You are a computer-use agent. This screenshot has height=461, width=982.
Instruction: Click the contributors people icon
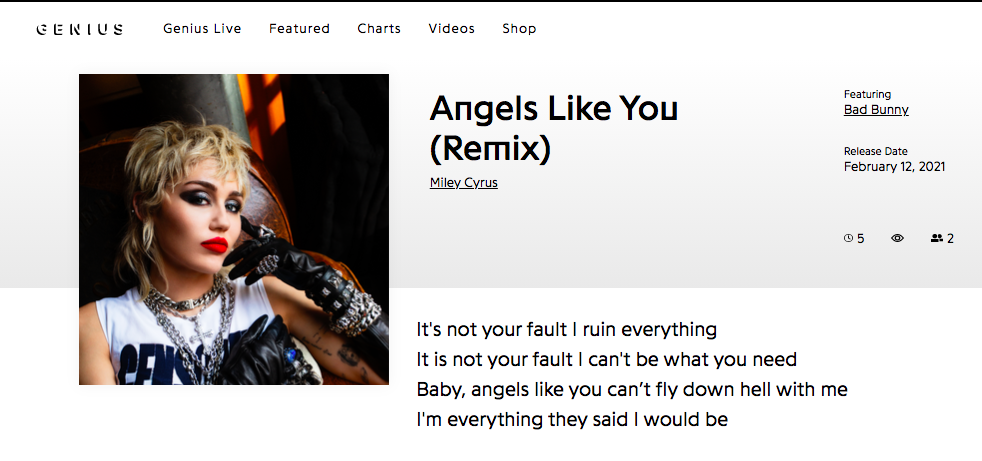coord(937,238)
